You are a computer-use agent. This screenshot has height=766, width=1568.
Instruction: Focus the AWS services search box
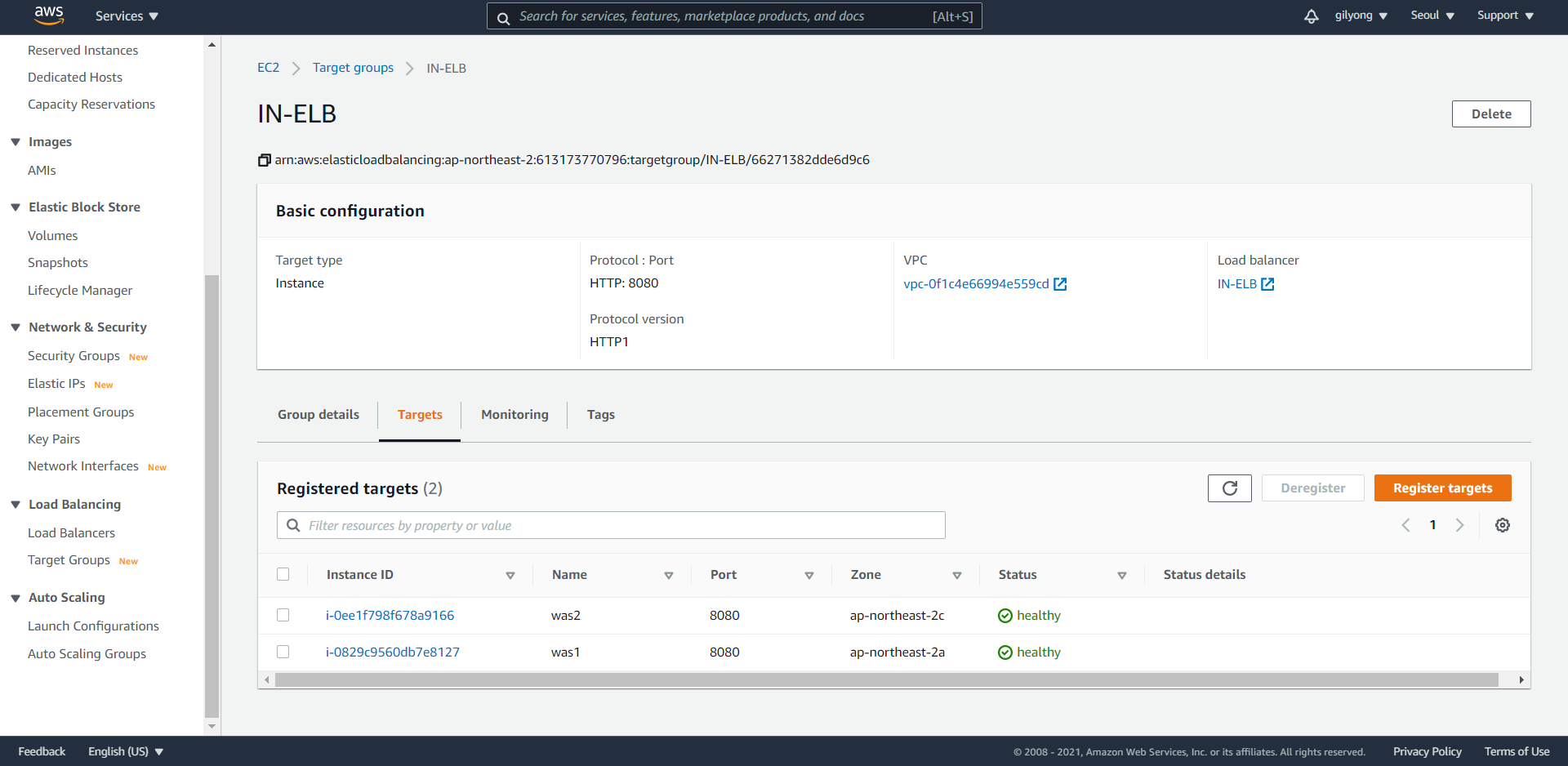point(734,16)
